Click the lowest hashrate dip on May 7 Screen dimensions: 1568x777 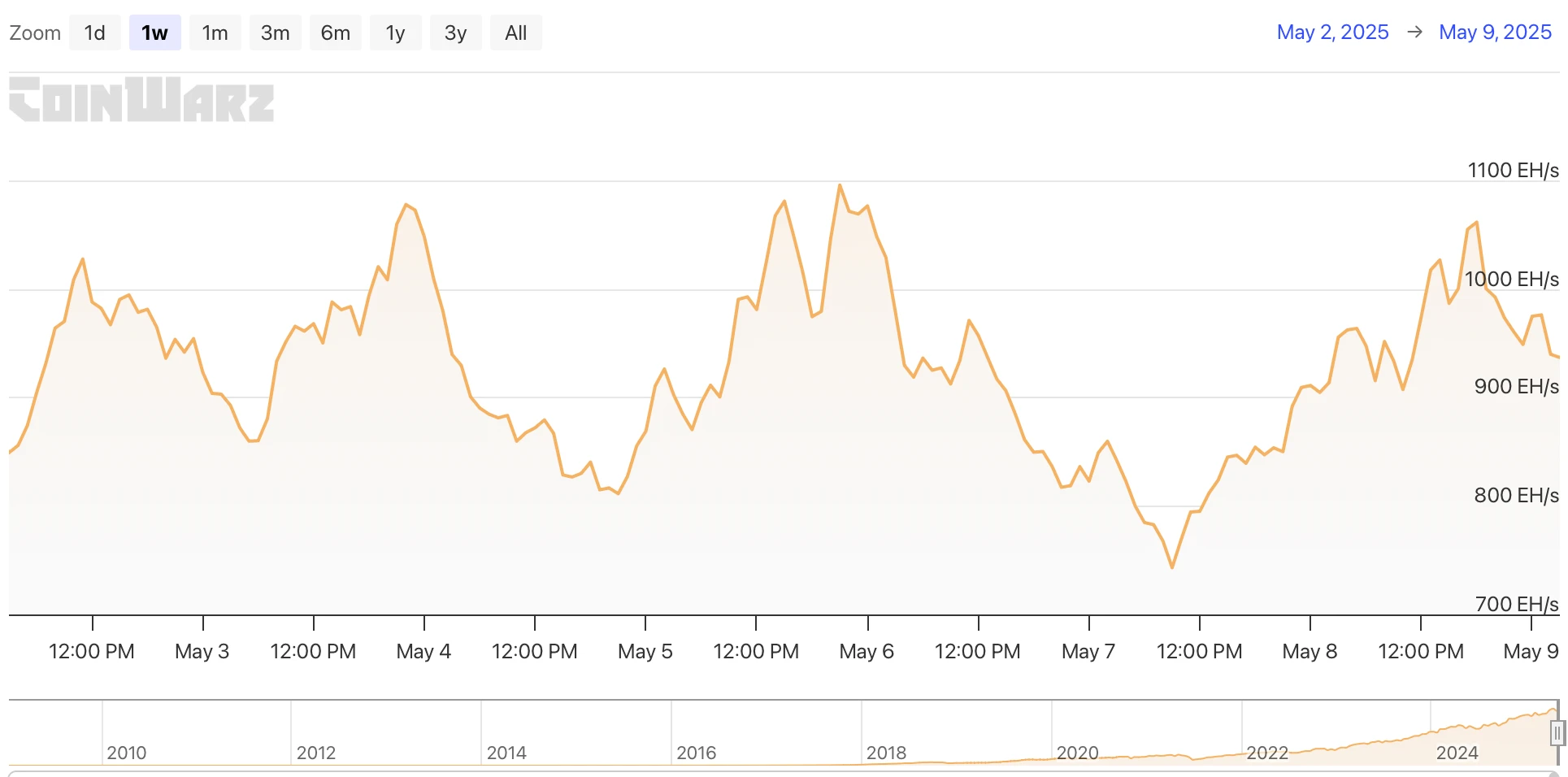1172,567
